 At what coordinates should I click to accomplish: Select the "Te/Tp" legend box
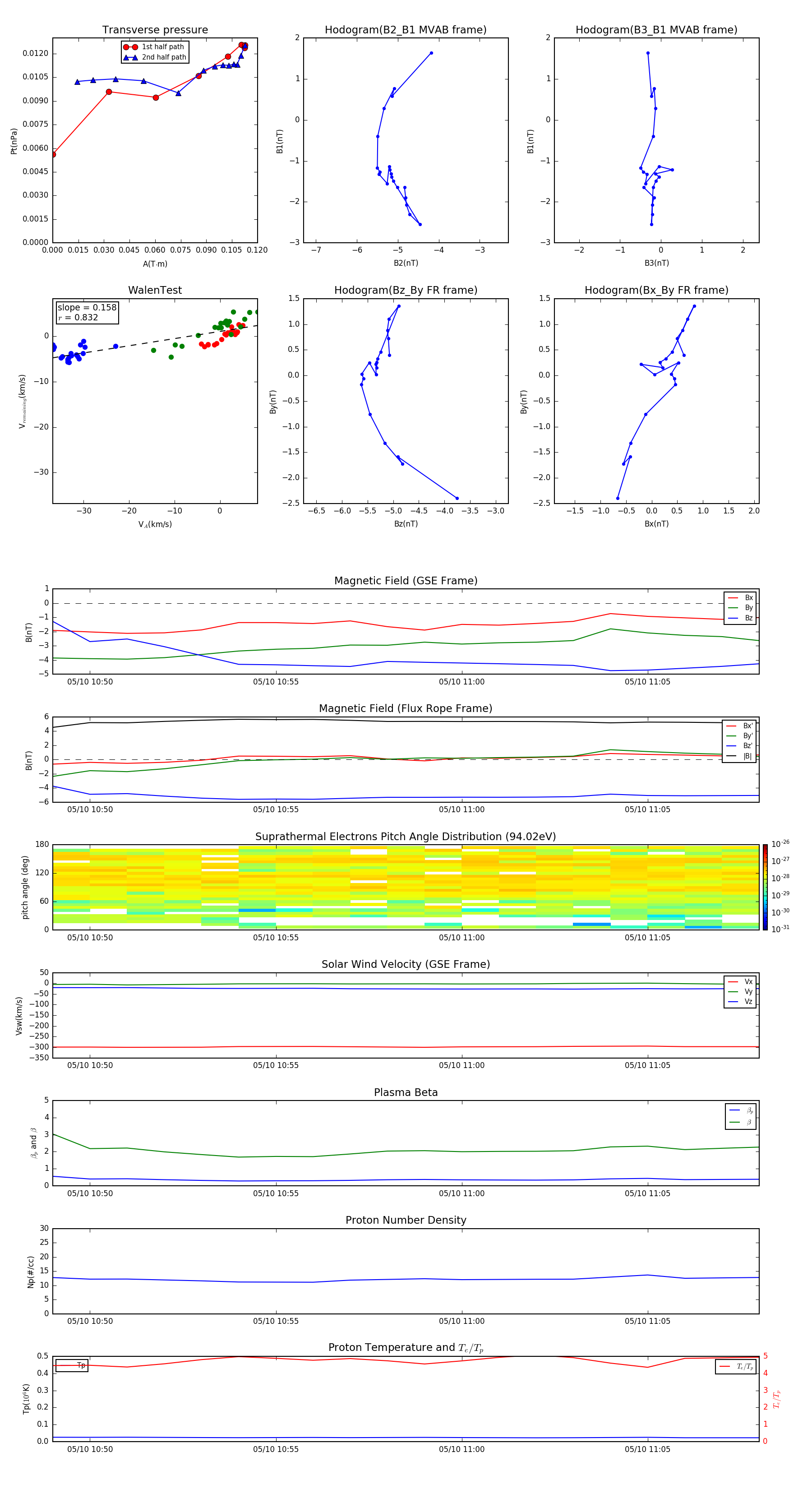[x=736, y=1366]
